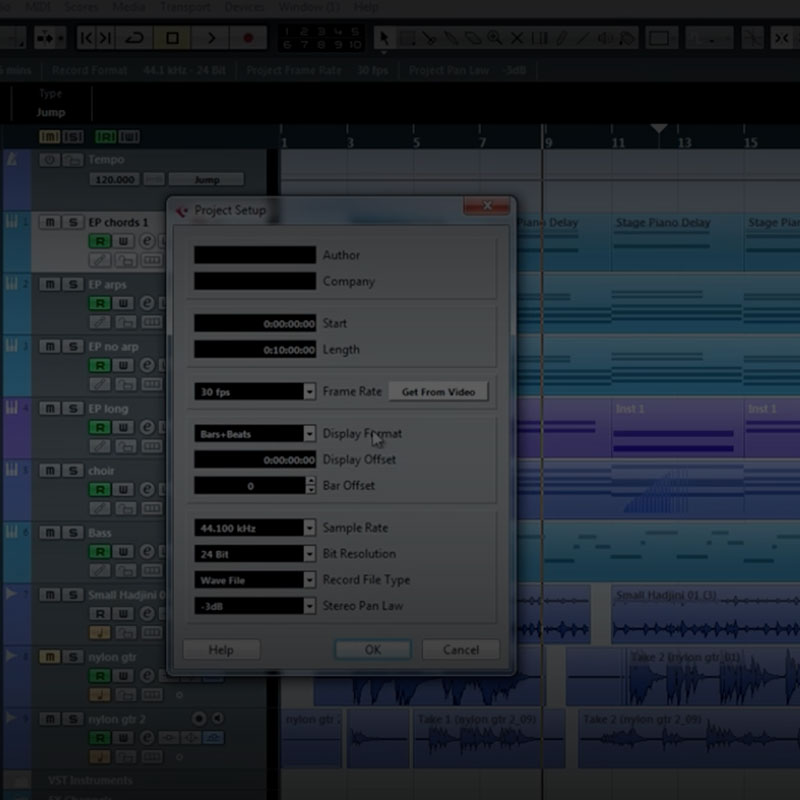Image resolution: width=800 pixels, height=800 pixels.
Task: Select the Range Selection tool
Action: coord(407,38)
